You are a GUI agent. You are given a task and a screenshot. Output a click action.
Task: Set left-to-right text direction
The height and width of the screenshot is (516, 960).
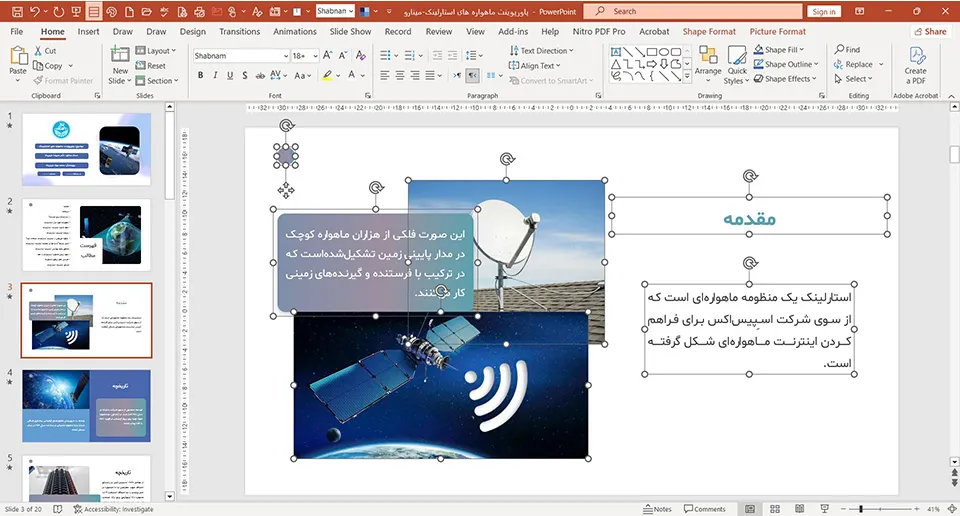[457, 75]
